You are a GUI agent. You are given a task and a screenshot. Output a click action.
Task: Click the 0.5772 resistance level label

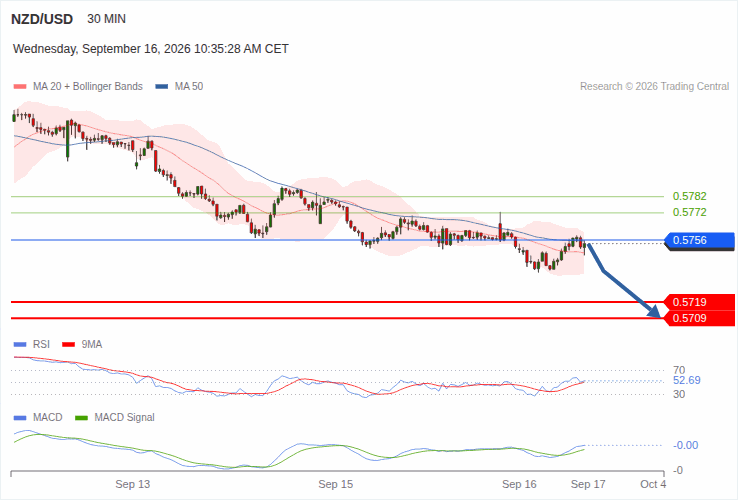pyautogui.click(x=690, y=212)
